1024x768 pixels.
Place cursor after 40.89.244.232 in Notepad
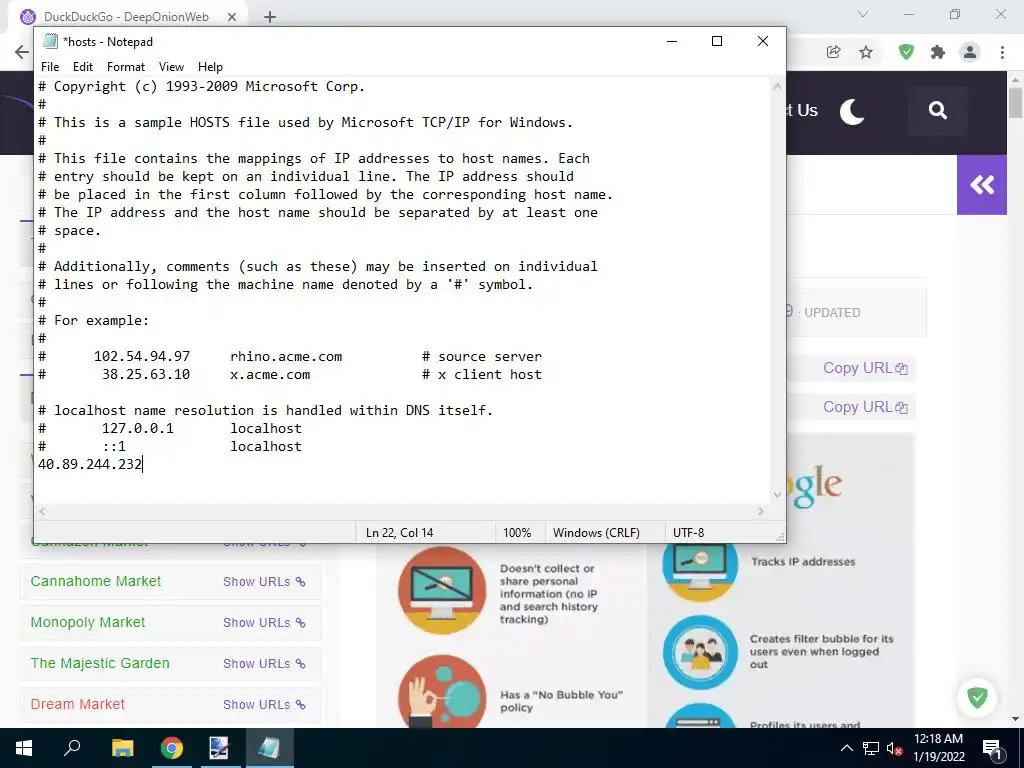pyautogui.click(x=143, y=464)
